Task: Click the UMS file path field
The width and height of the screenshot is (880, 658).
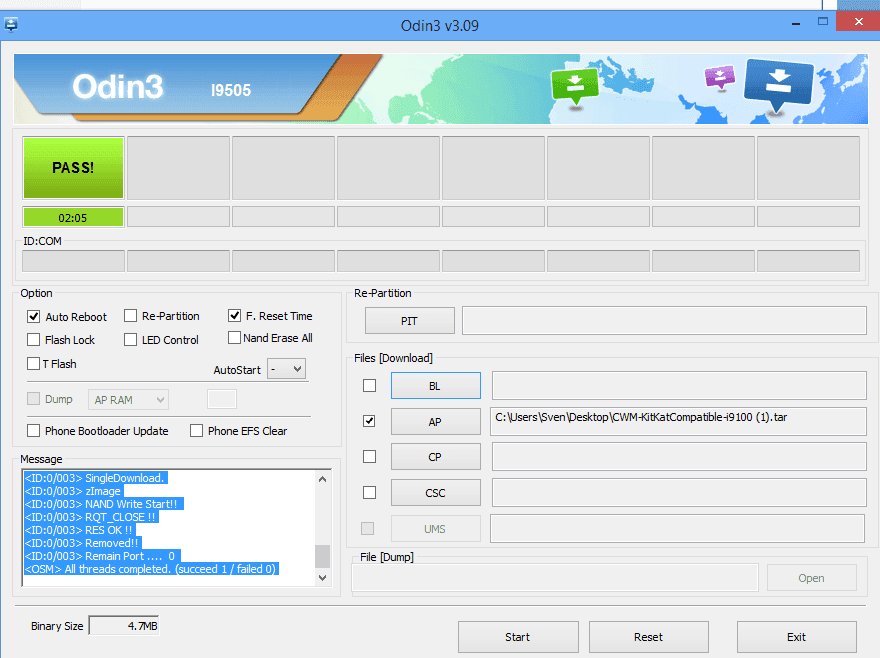Action: 677,528
